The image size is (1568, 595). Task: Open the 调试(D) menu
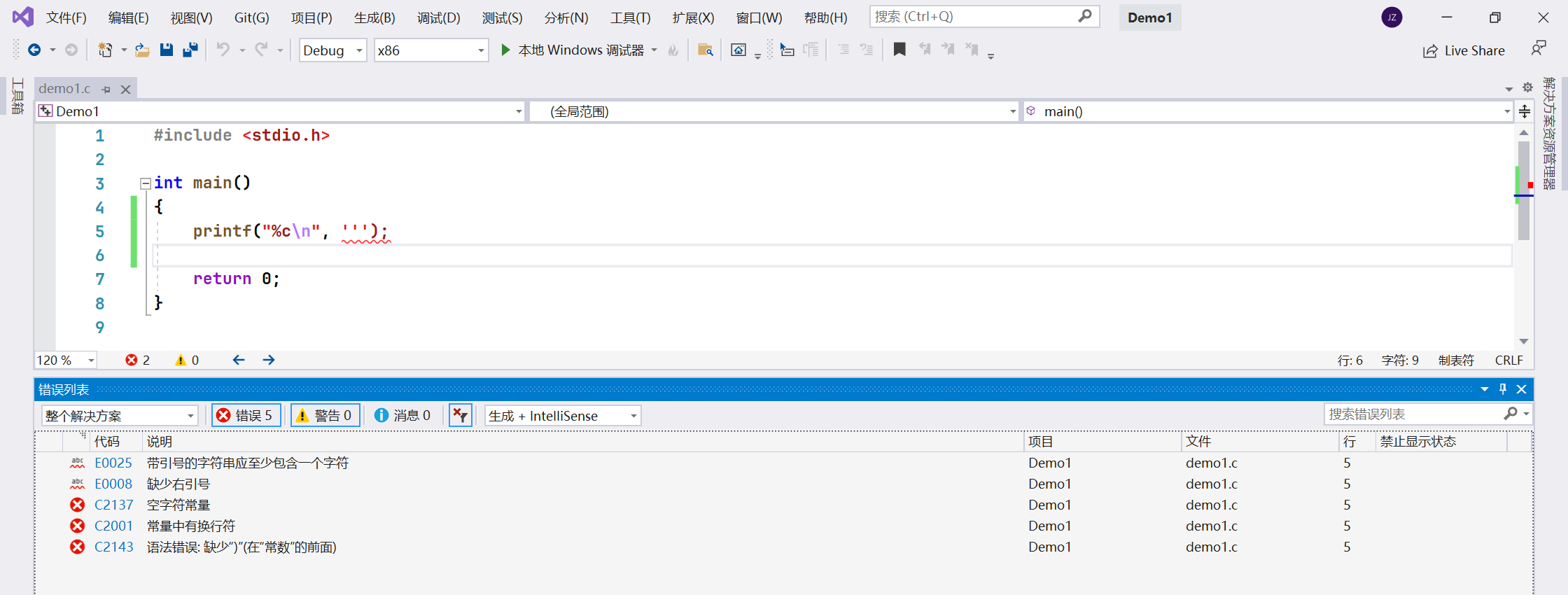(x=438, y=17)
